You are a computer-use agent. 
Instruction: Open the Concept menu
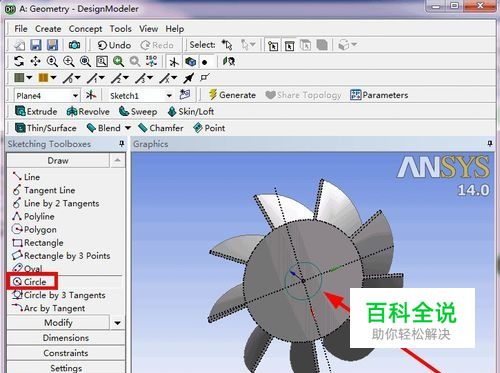point(85,29)
